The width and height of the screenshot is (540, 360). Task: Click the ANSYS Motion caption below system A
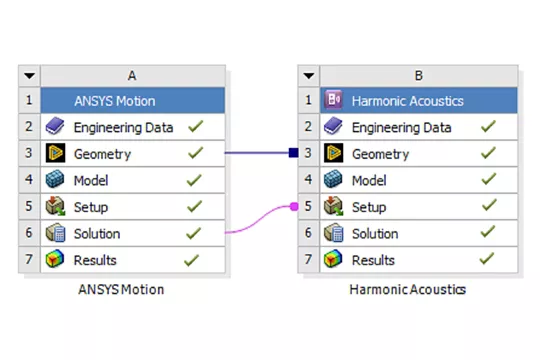pos(121,289)
